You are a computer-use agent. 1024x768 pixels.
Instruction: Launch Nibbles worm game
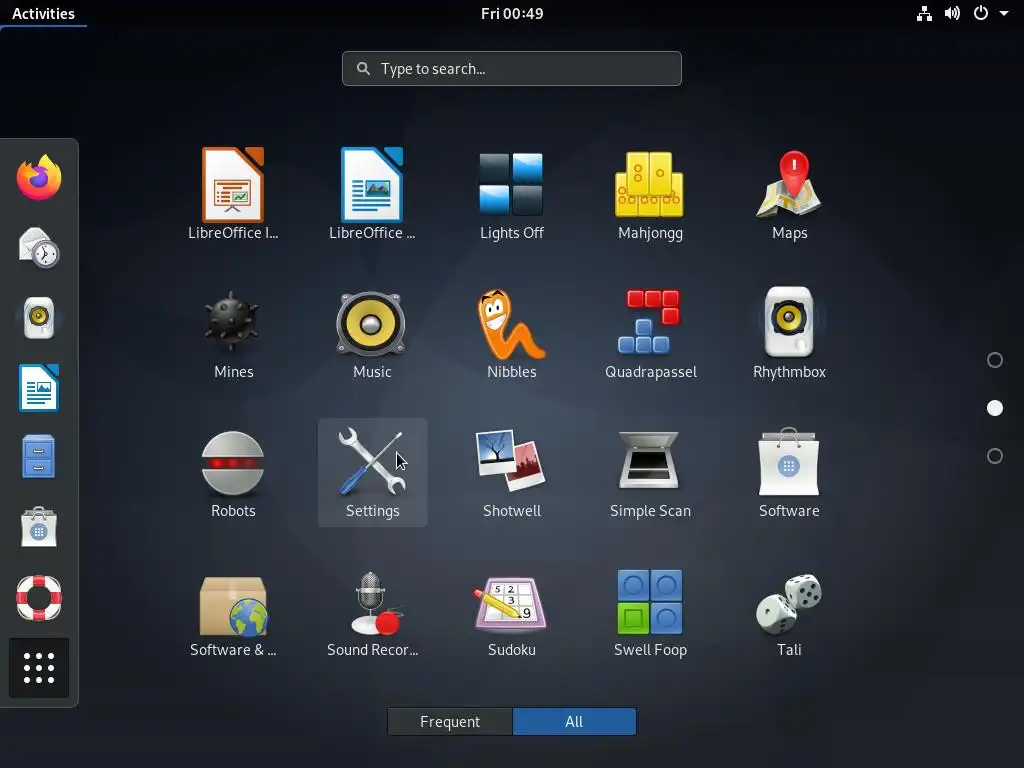click(x=511, y=333)
